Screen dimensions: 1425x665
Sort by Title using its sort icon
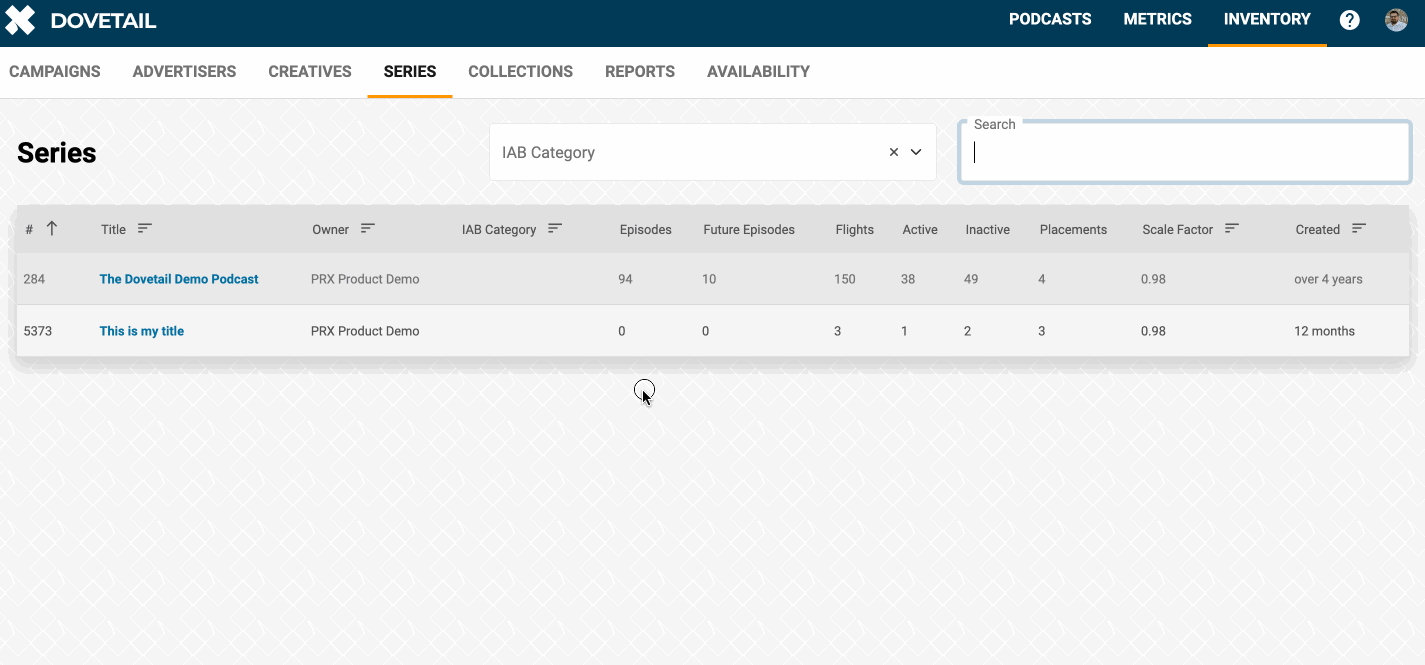[x=145, y=229]
